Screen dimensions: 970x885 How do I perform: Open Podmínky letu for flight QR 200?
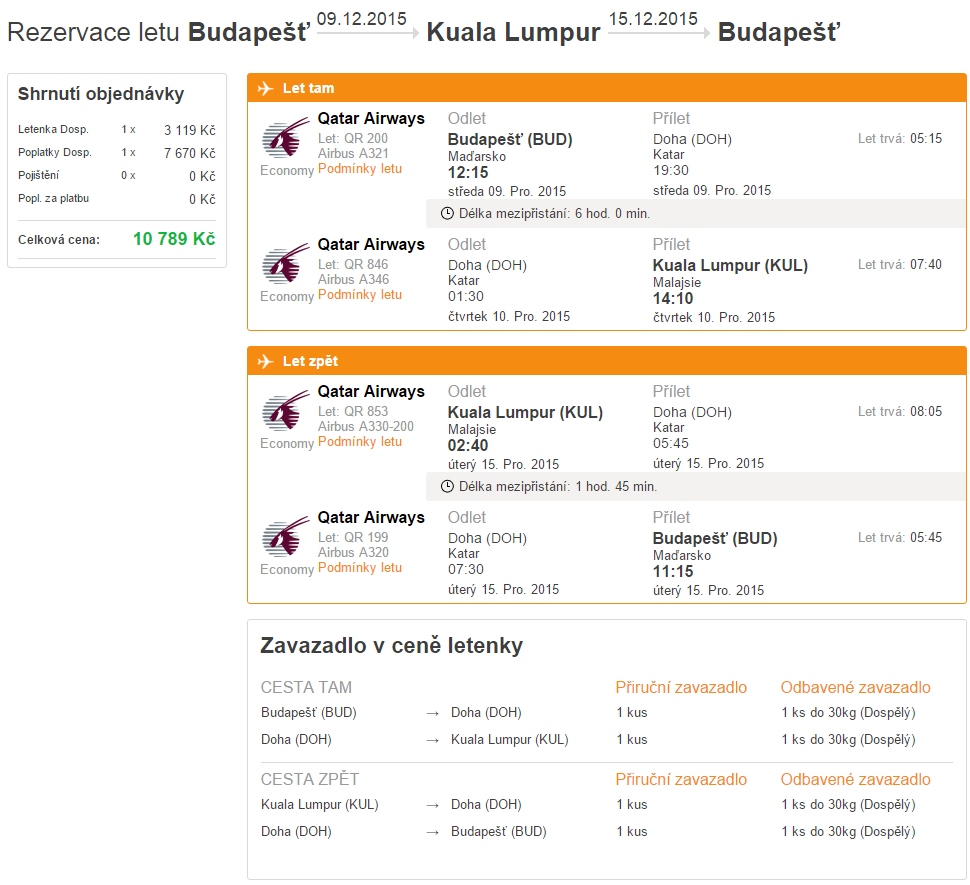pyautogui.click(x=360, y=169)
